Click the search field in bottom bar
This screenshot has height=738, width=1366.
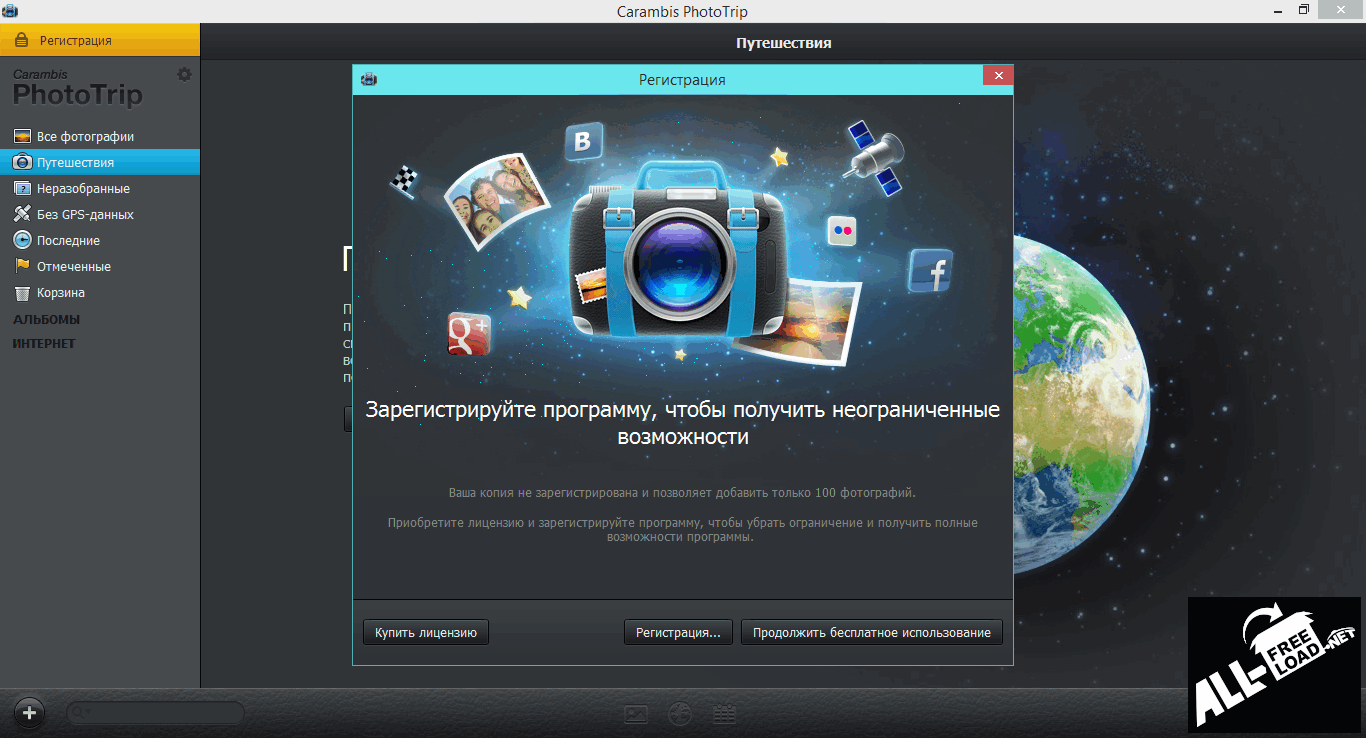pyautogui.click(x=156, y=713)
